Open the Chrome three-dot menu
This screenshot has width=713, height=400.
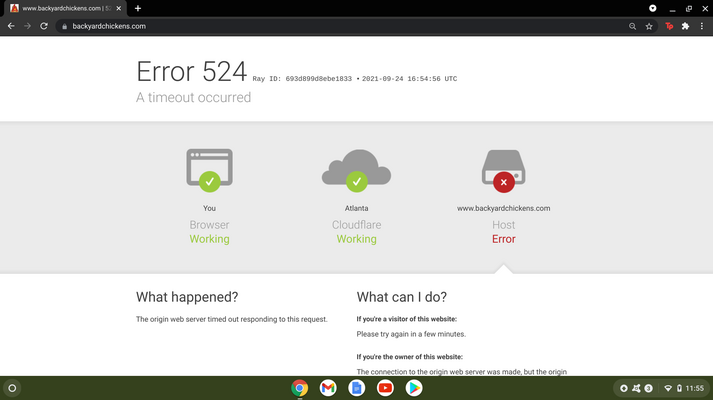(x=702, y=26)
